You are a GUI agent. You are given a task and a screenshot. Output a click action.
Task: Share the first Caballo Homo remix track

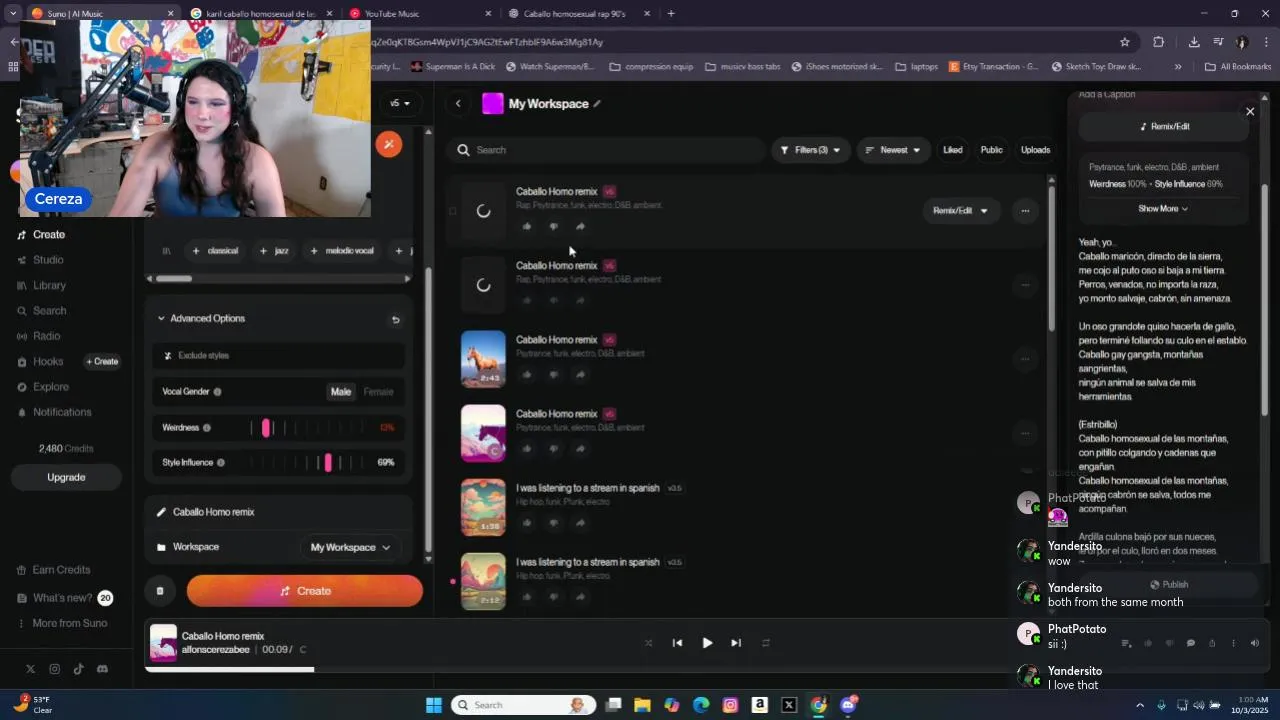[x=580, y=226]
